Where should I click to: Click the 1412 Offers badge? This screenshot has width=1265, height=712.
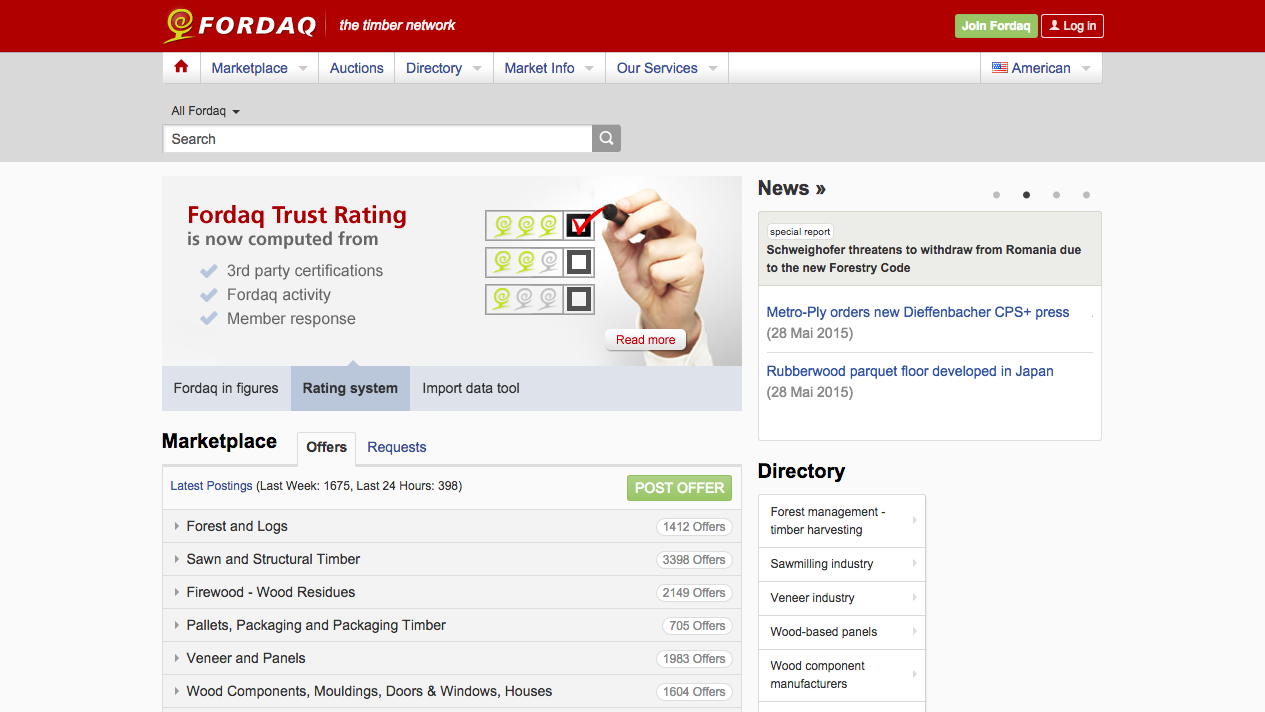click(x=694, y=527)
